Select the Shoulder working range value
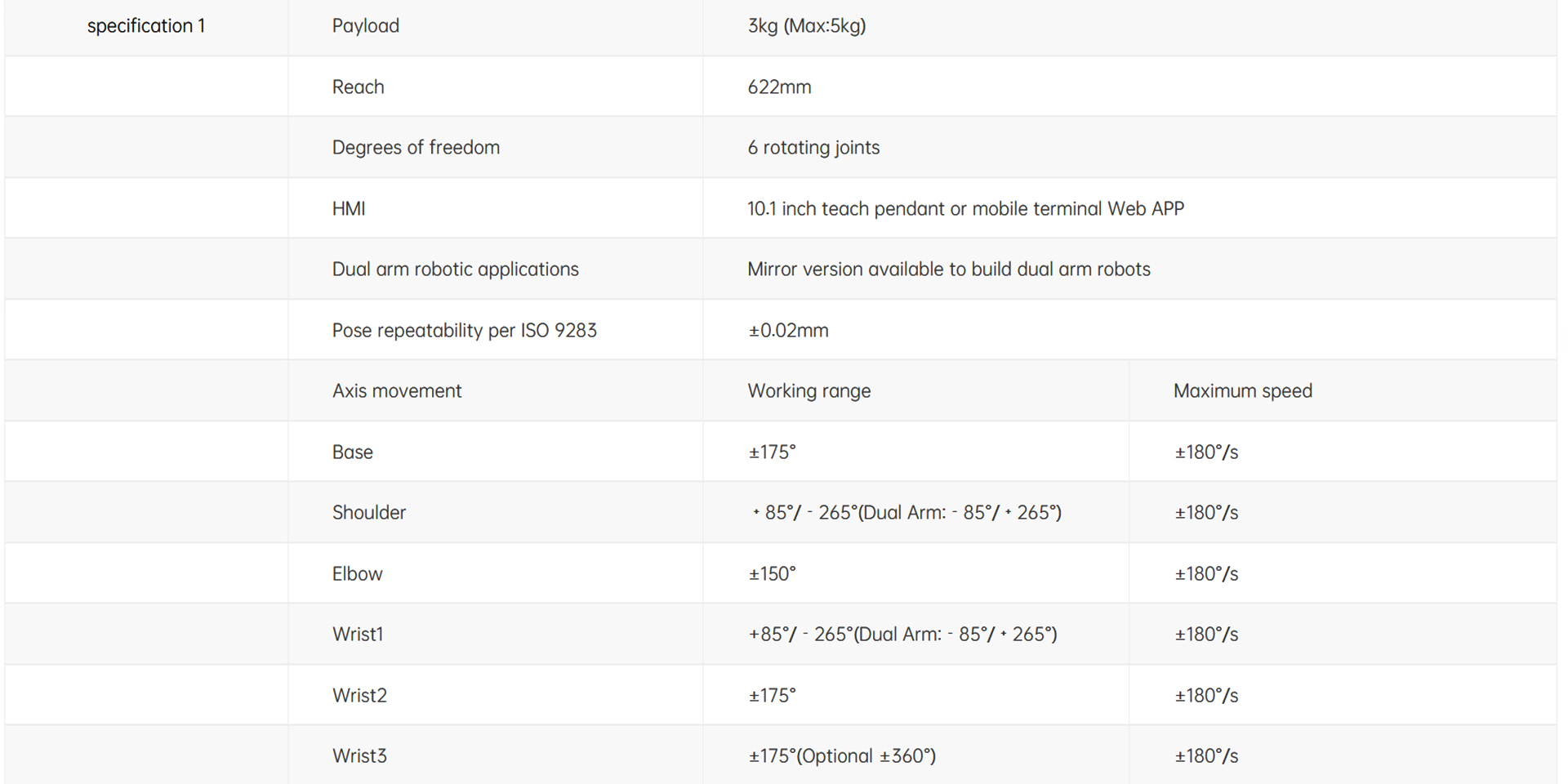 [x=906, y=513]
